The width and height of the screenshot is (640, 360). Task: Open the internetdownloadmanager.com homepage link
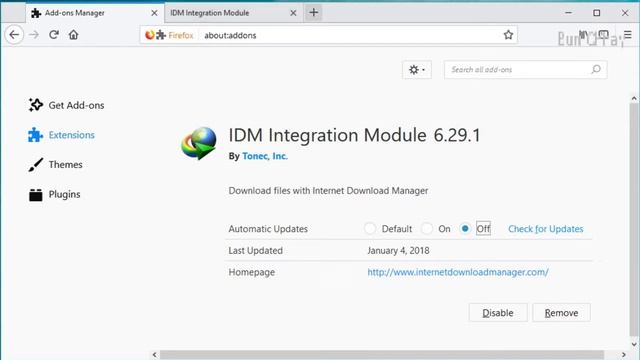(x=458, y=272)
